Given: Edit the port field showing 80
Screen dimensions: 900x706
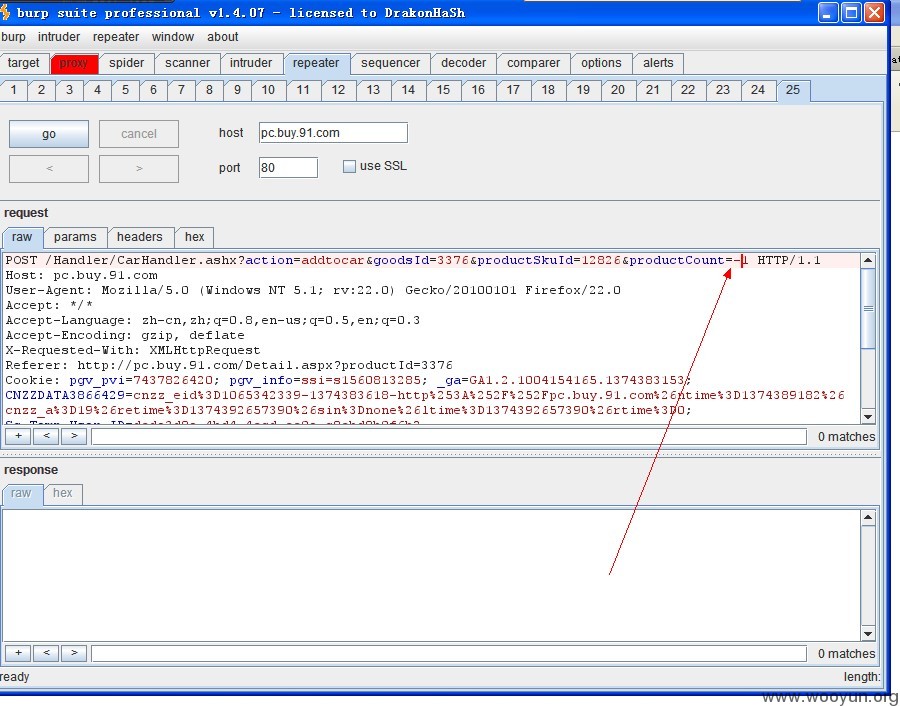Looking at the screenshot, I should point(288,168).
